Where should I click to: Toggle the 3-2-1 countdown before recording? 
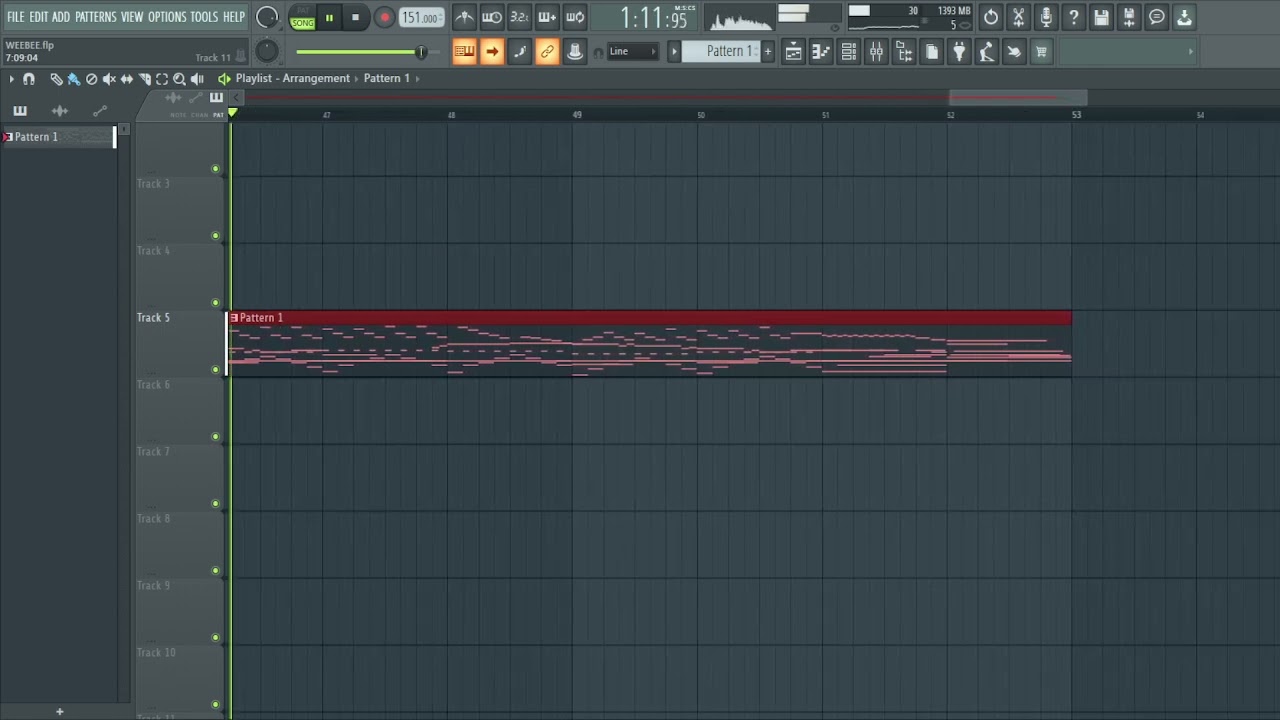(519, 17)
